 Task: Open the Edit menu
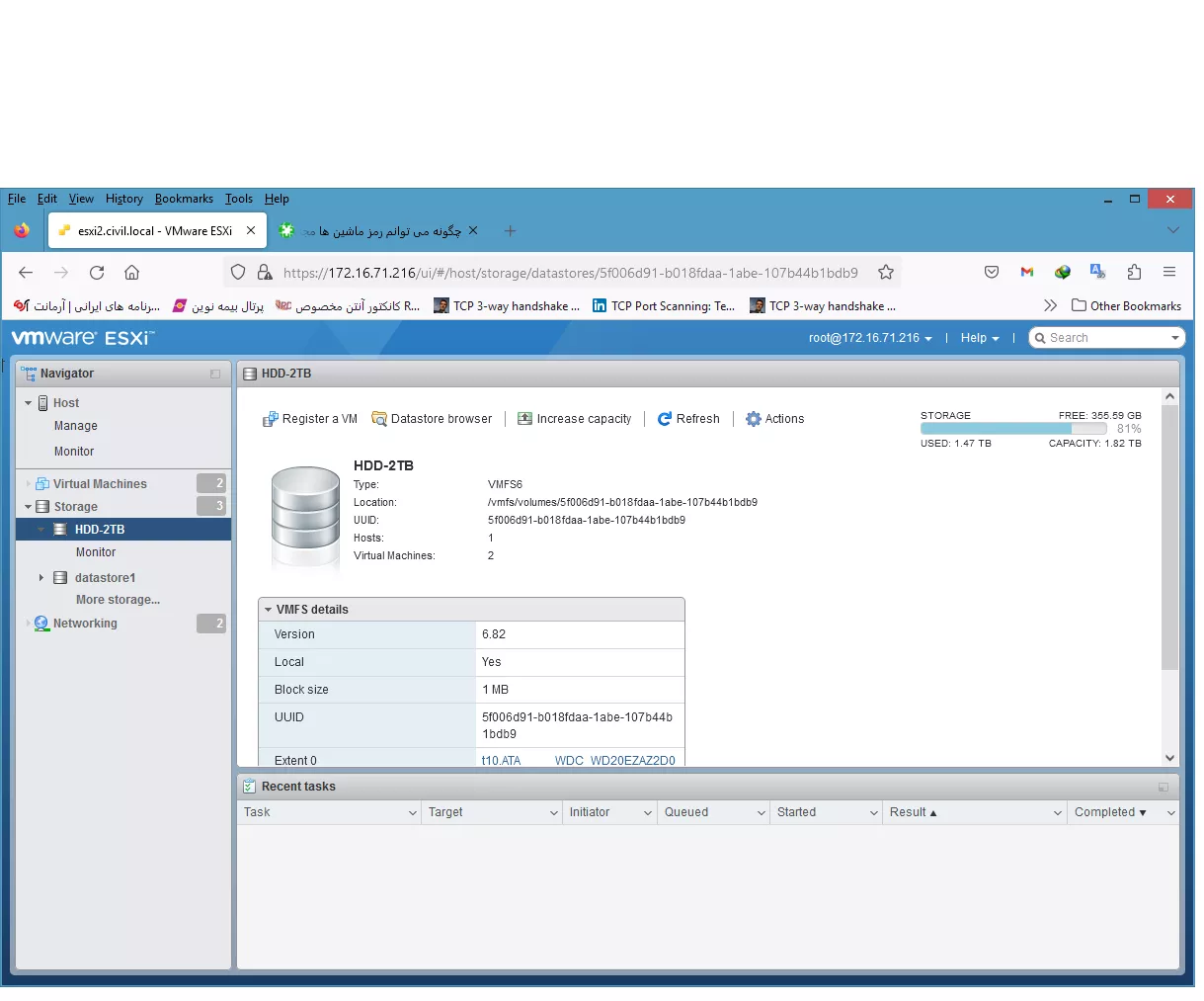pyautogui.click(x=47, y=199)
